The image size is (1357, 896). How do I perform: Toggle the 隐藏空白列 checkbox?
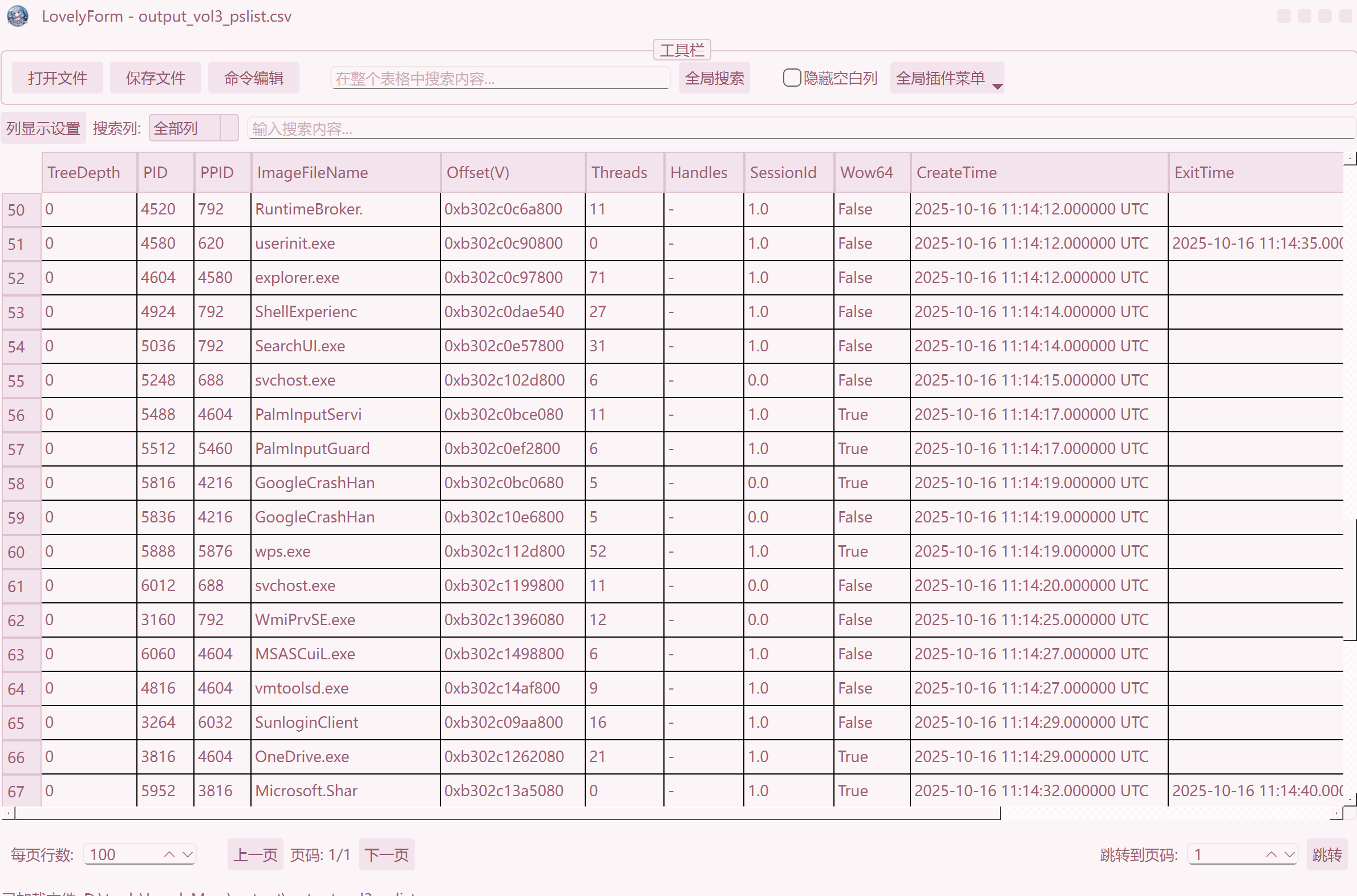click(791, 78)
